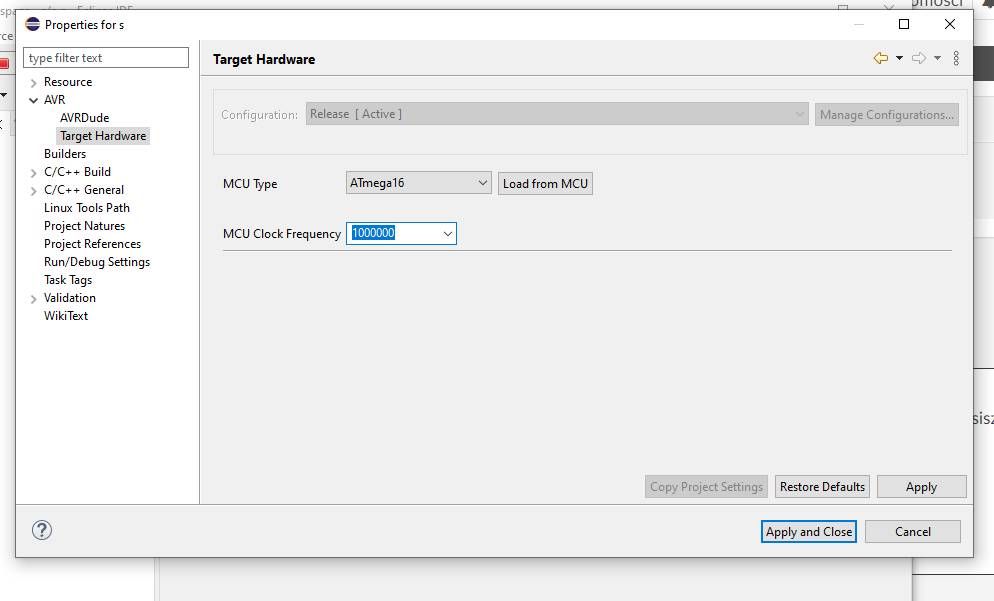Expand the Validation tree node
994x601 pixels.
click(x=34, y=299)
